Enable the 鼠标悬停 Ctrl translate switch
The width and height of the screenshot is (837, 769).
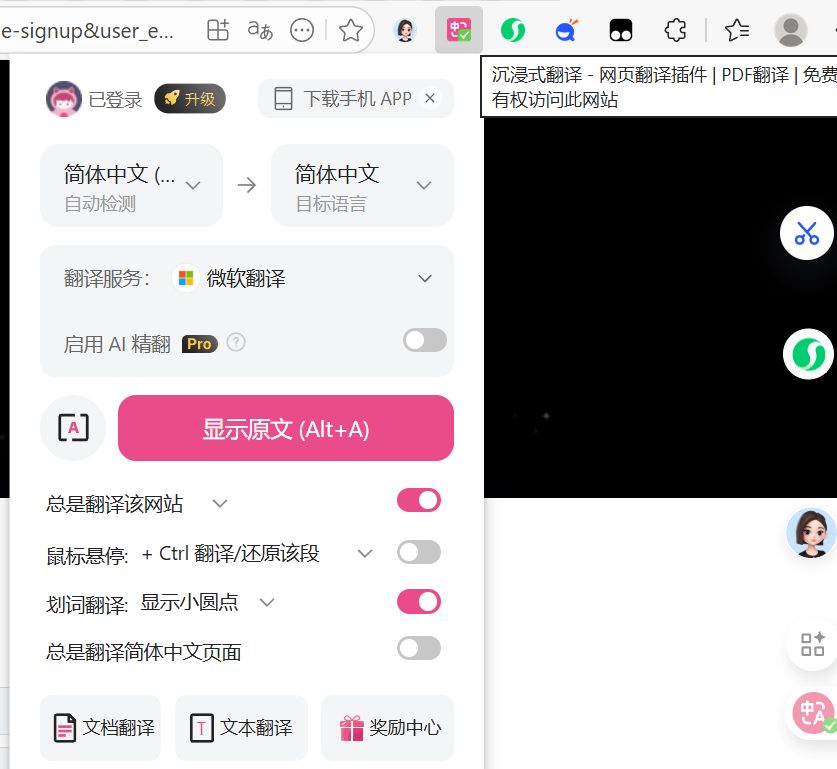(x=419, y=552)
